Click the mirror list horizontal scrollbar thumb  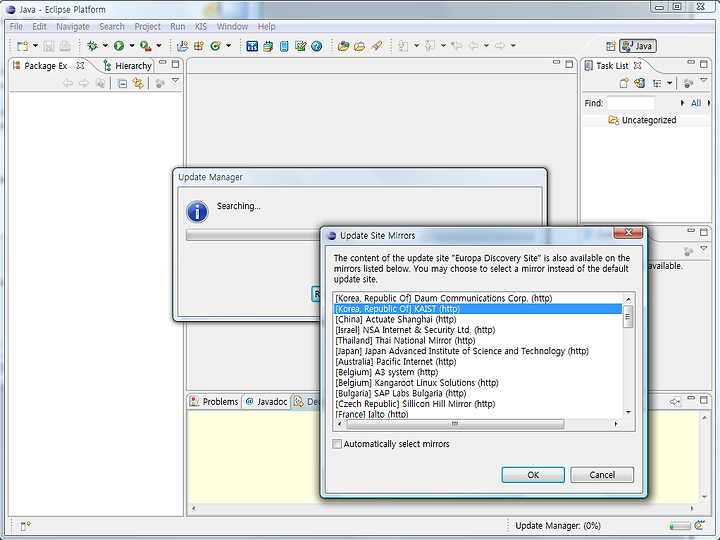tap(455, 424)
